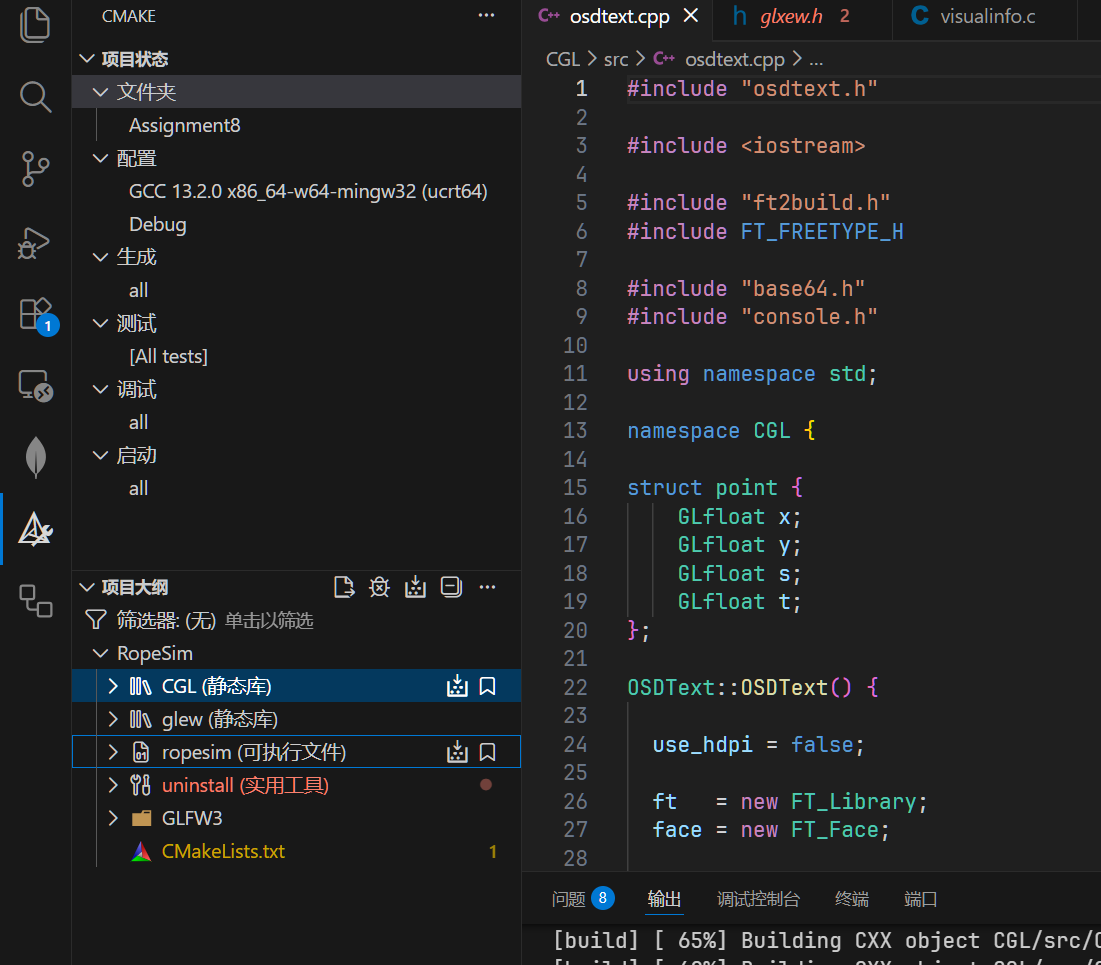Click 单击以筛选 to set filter
This screenshot has width=1101, height=965.
(269, 620)
